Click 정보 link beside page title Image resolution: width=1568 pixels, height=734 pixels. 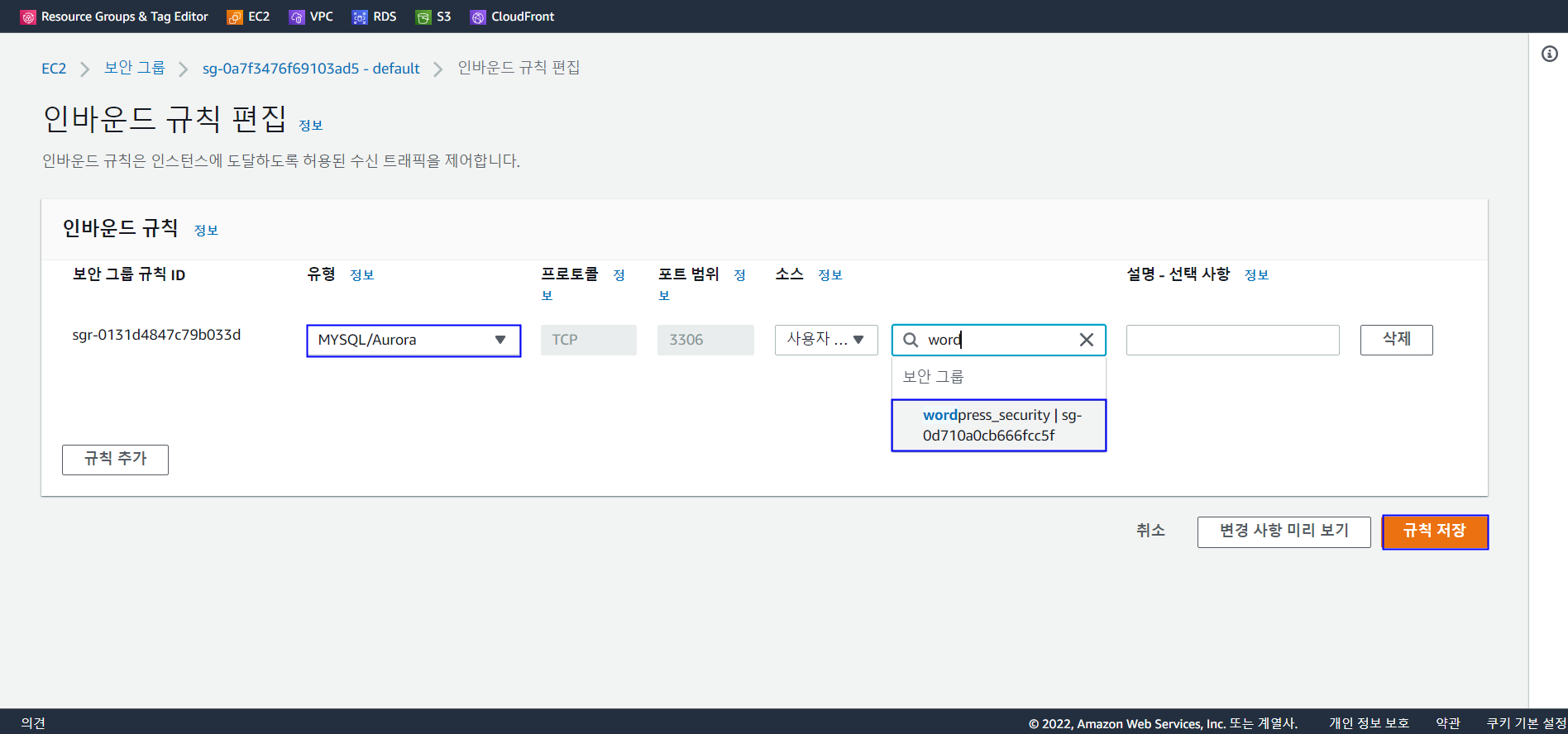311,126
